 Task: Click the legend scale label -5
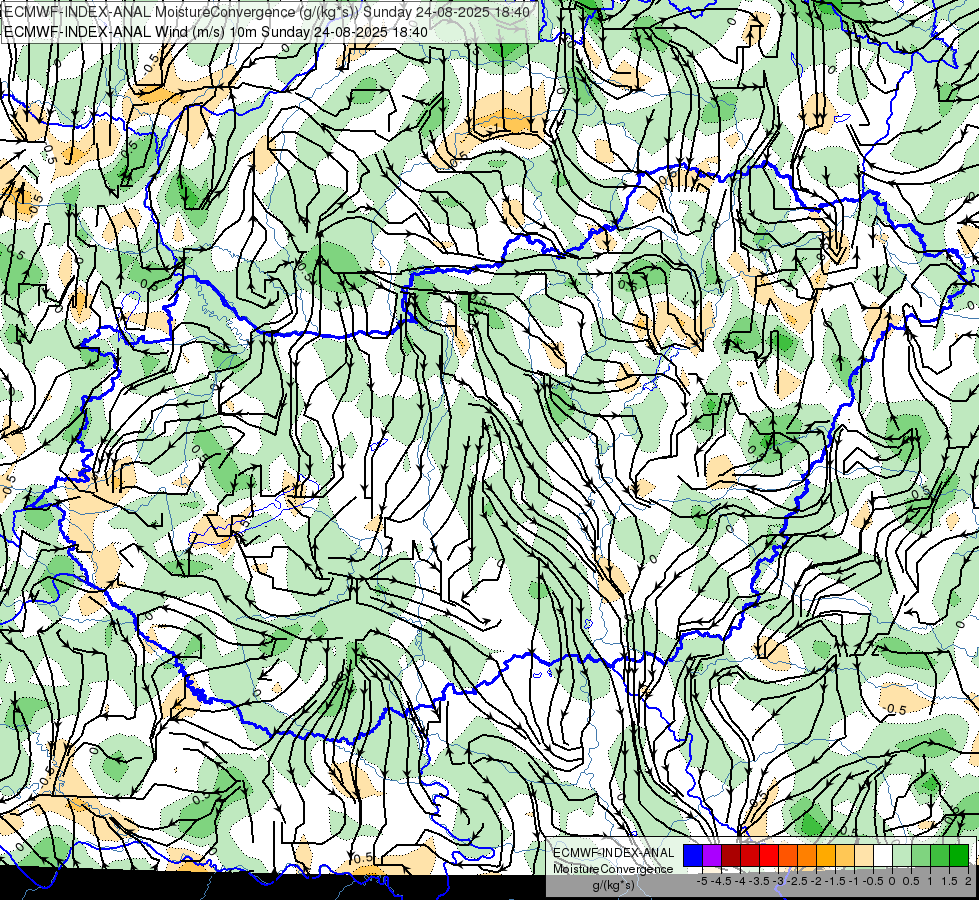click(702, 881)
